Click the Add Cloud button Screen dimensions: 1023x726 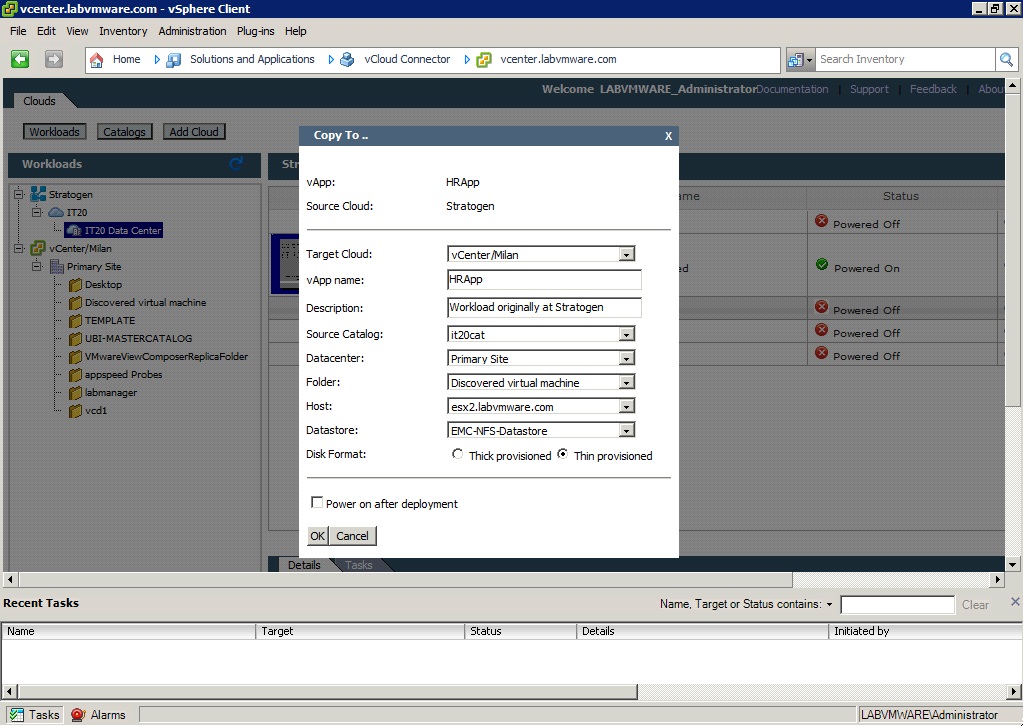coord(194,132)
